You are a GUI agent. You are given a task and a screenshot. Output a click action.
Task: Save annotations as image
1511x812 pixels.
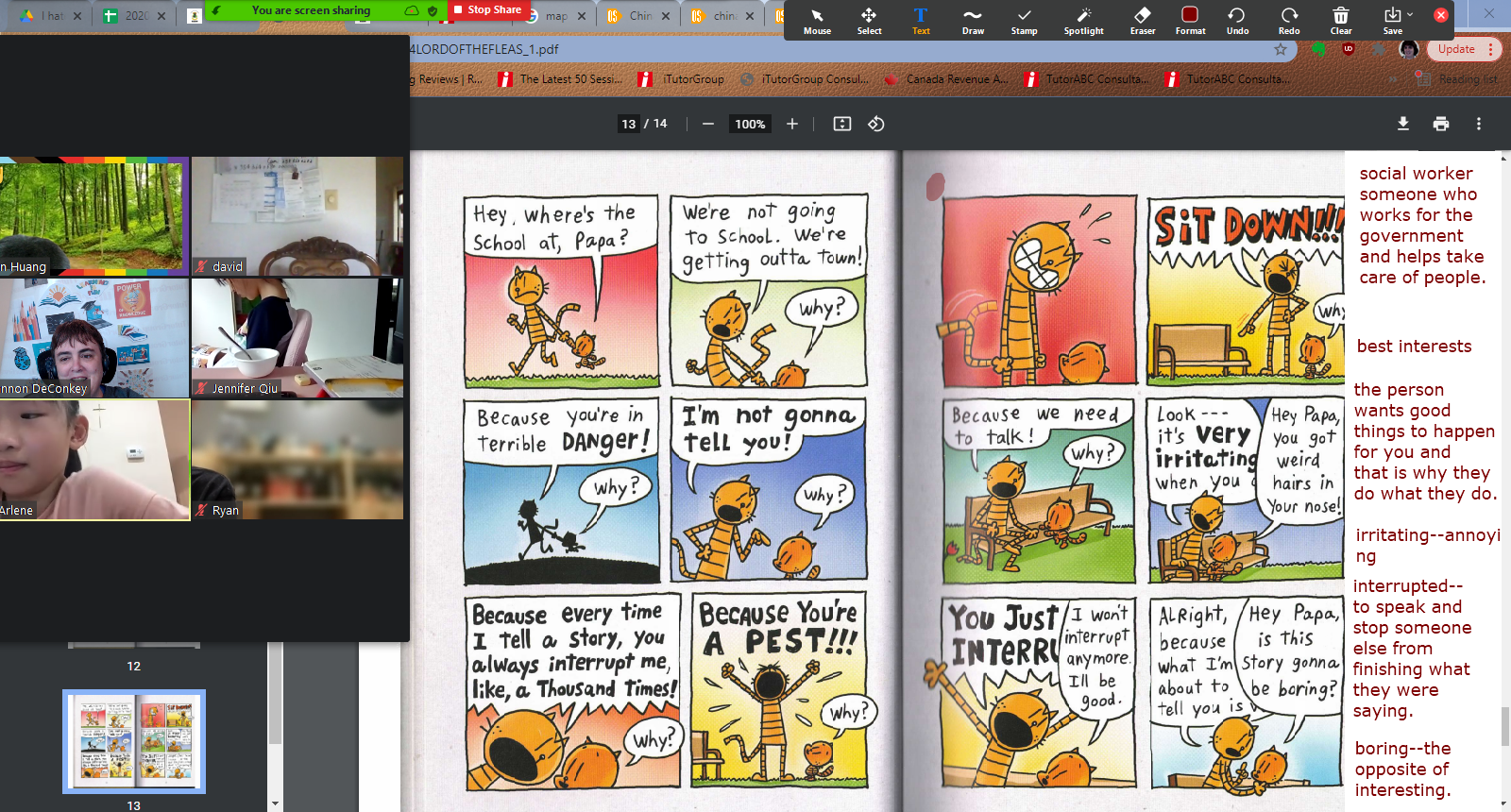click(1392, 20)
